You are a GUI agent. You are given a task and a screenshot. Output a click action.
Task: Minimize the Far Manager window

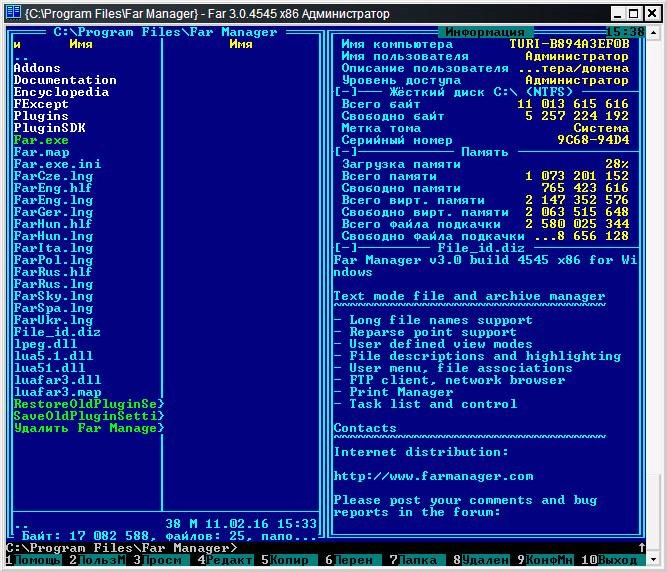click(x=618, y=13)
